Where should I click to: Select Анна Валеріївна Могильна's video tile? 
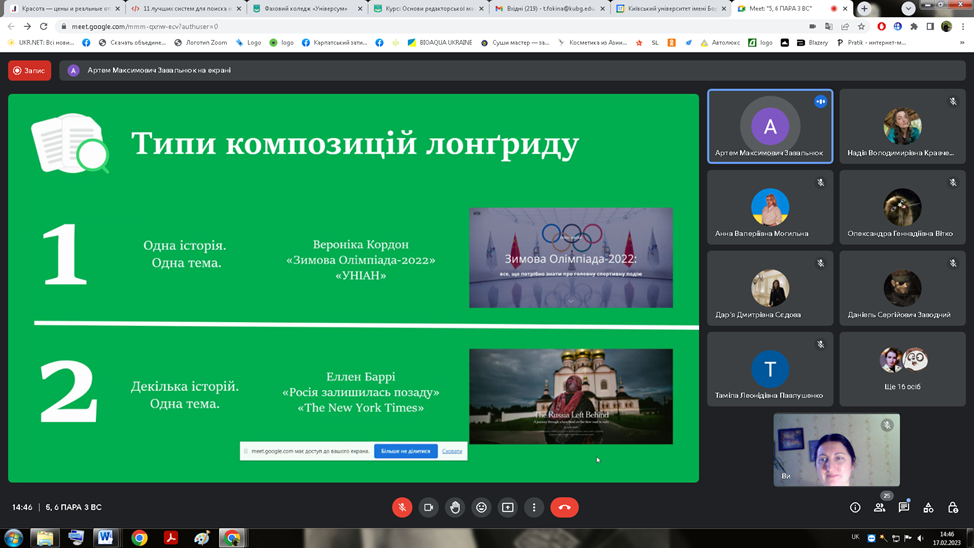click(769, 208)
